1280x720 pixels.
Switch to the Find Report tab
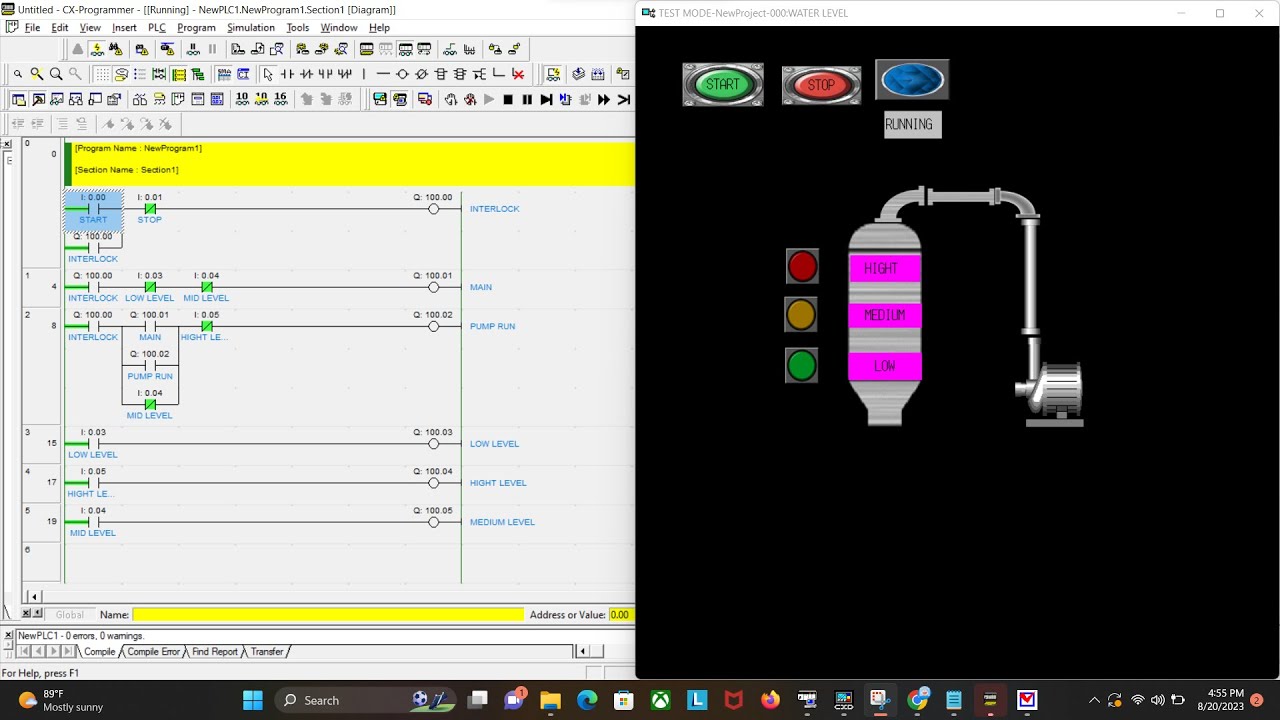(x=215, y=651)
